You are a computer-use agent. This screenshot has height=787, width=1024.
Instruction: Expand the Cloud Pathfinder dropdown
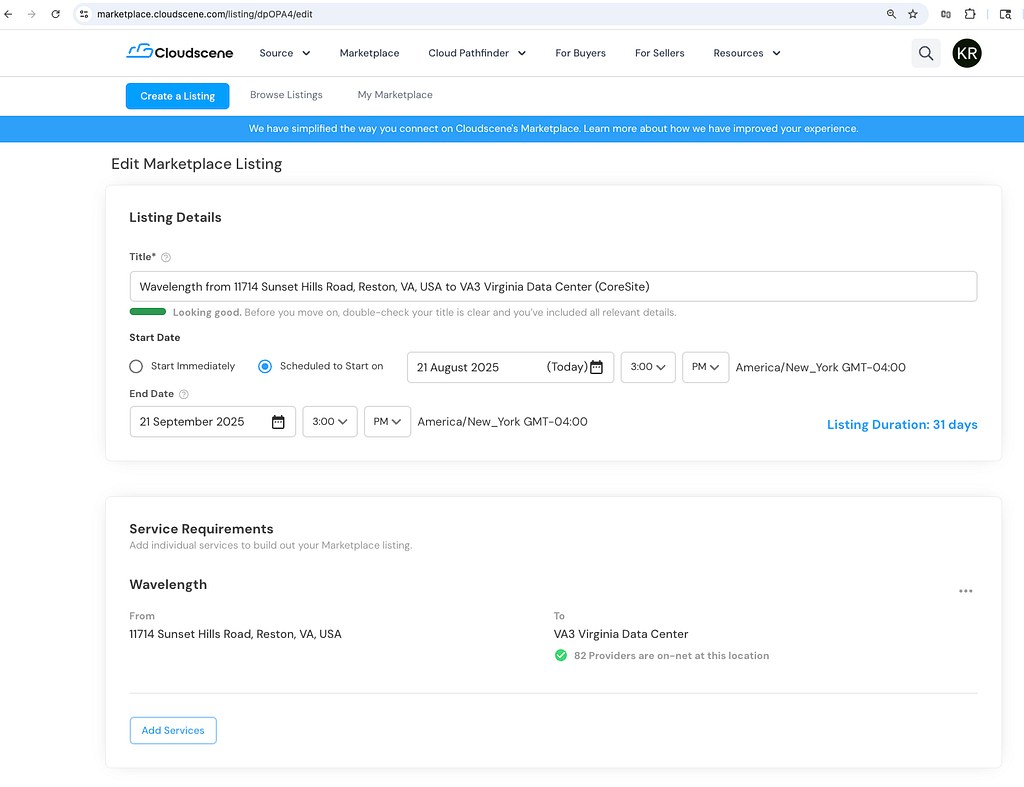[477, 53]
